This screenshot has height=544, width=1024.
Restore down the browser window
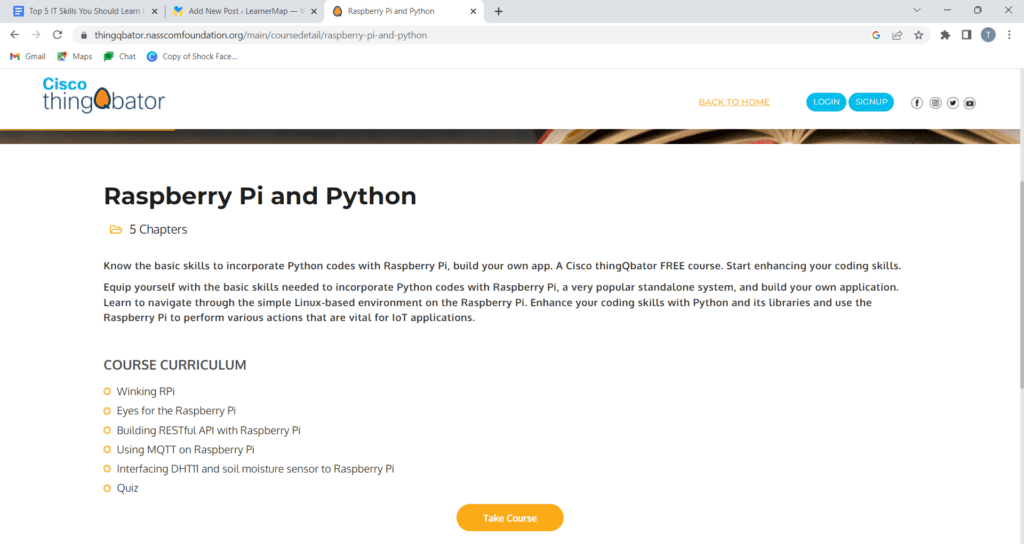978,10
